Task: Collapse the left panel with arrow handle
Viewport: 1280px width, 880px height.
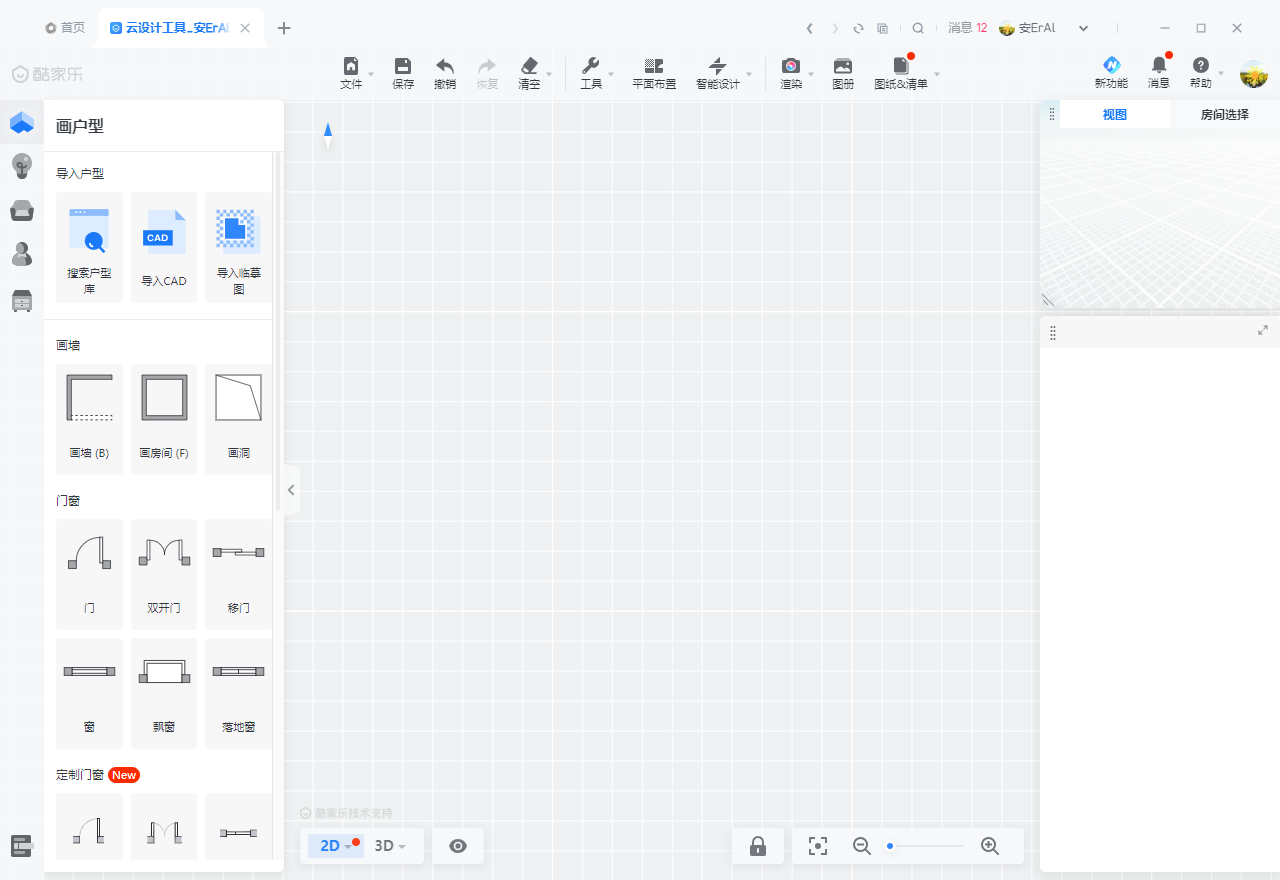Action: [291, 490]
